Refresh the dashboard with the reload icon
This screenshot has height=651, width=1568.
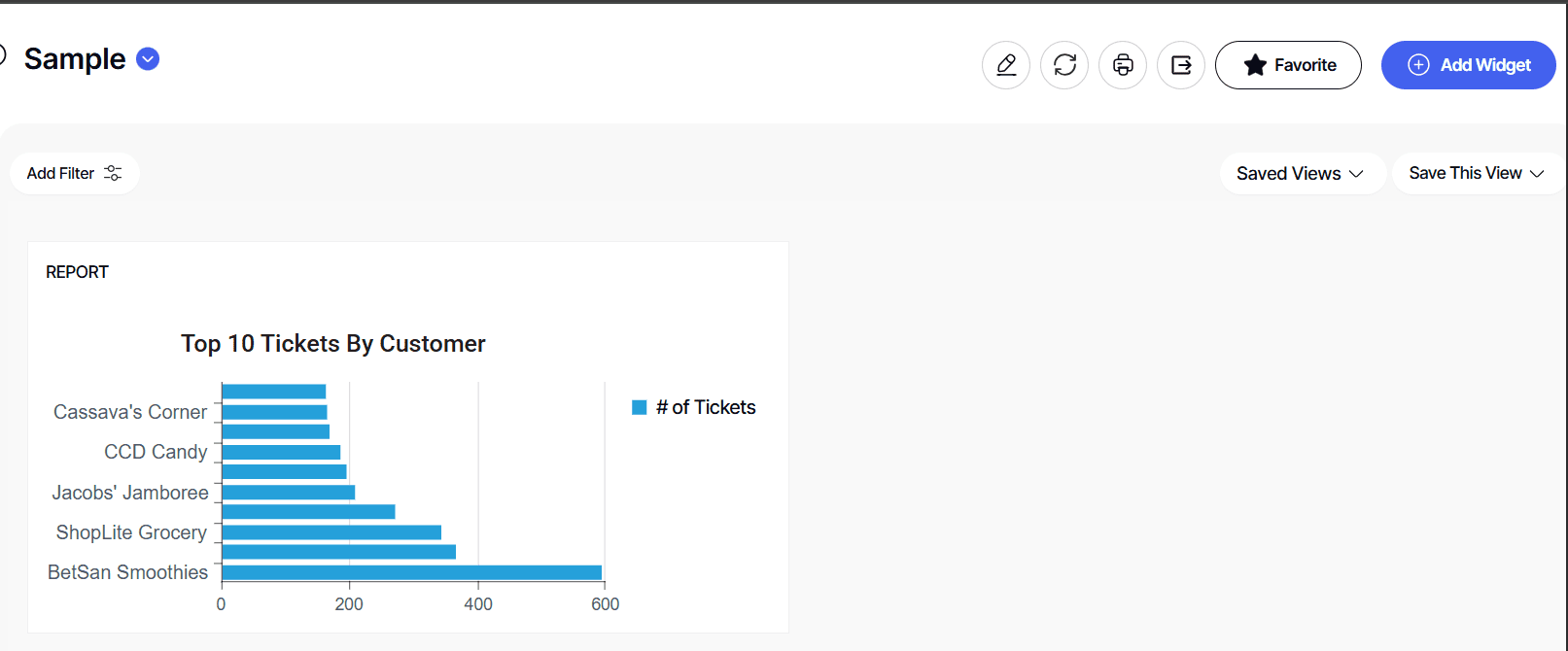(x=1064, y=65)
